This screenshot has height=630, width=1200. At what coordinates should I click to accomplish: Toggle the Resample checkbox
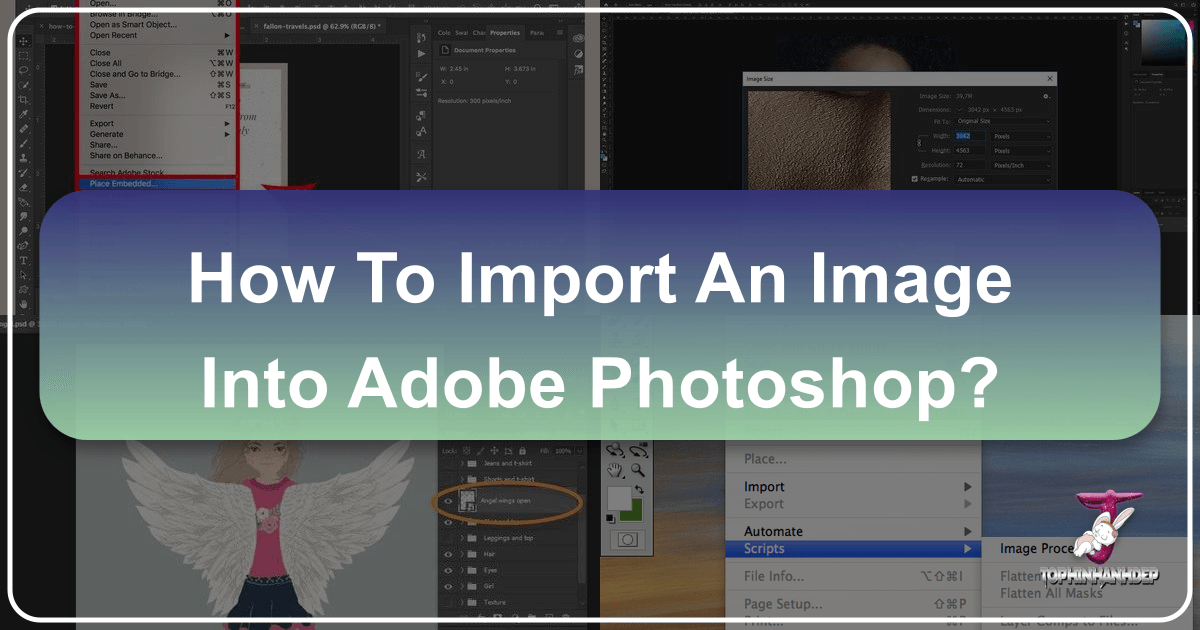(x=914, y=179)
